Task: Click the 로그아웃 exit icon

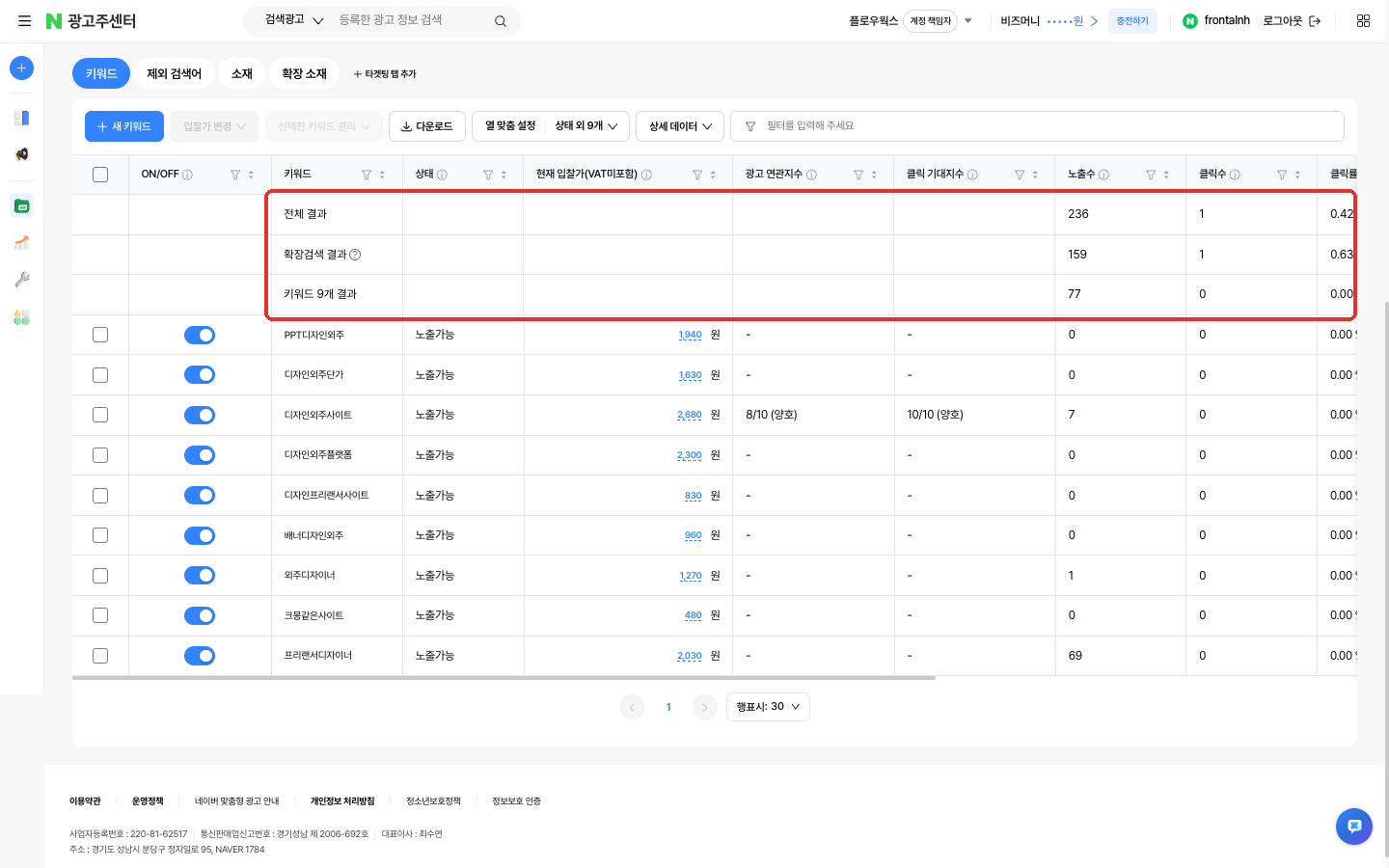Action: point(1315,20)
